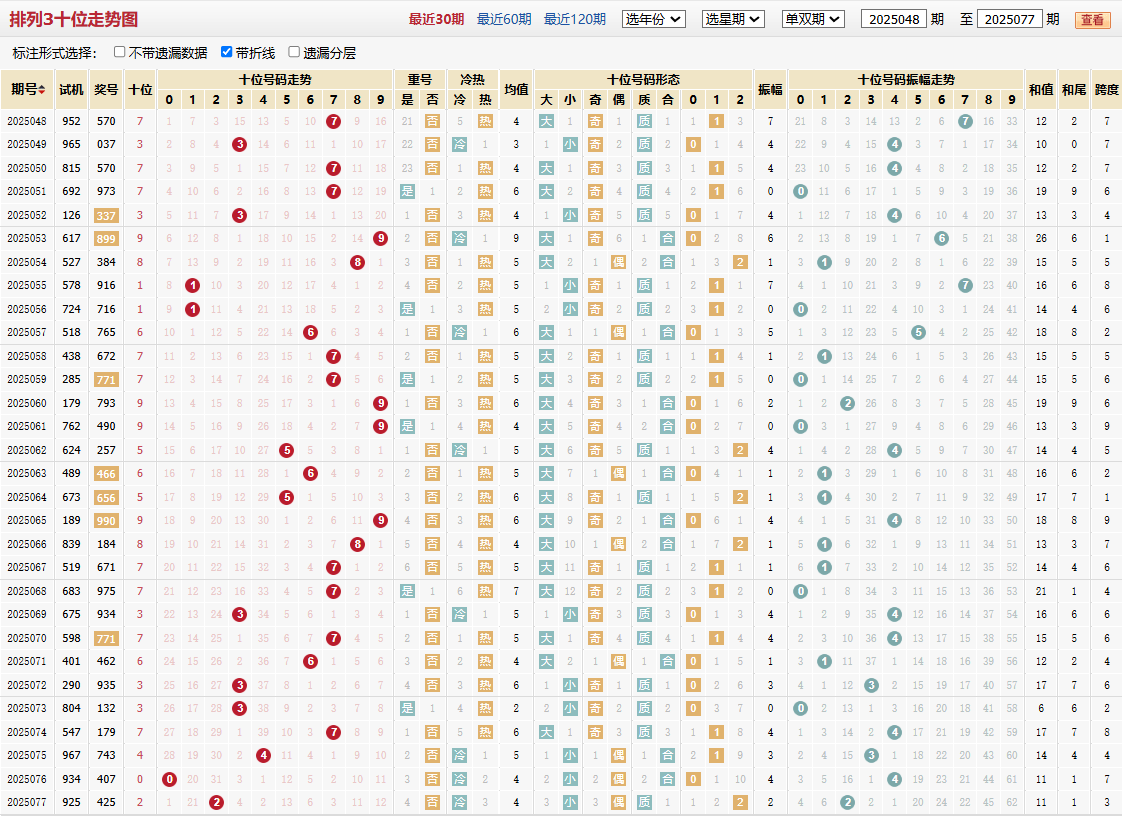Click the teal amplitude 7 ball in row 2025048
This screenshot has width=1122, height=816.
(965, 122)
